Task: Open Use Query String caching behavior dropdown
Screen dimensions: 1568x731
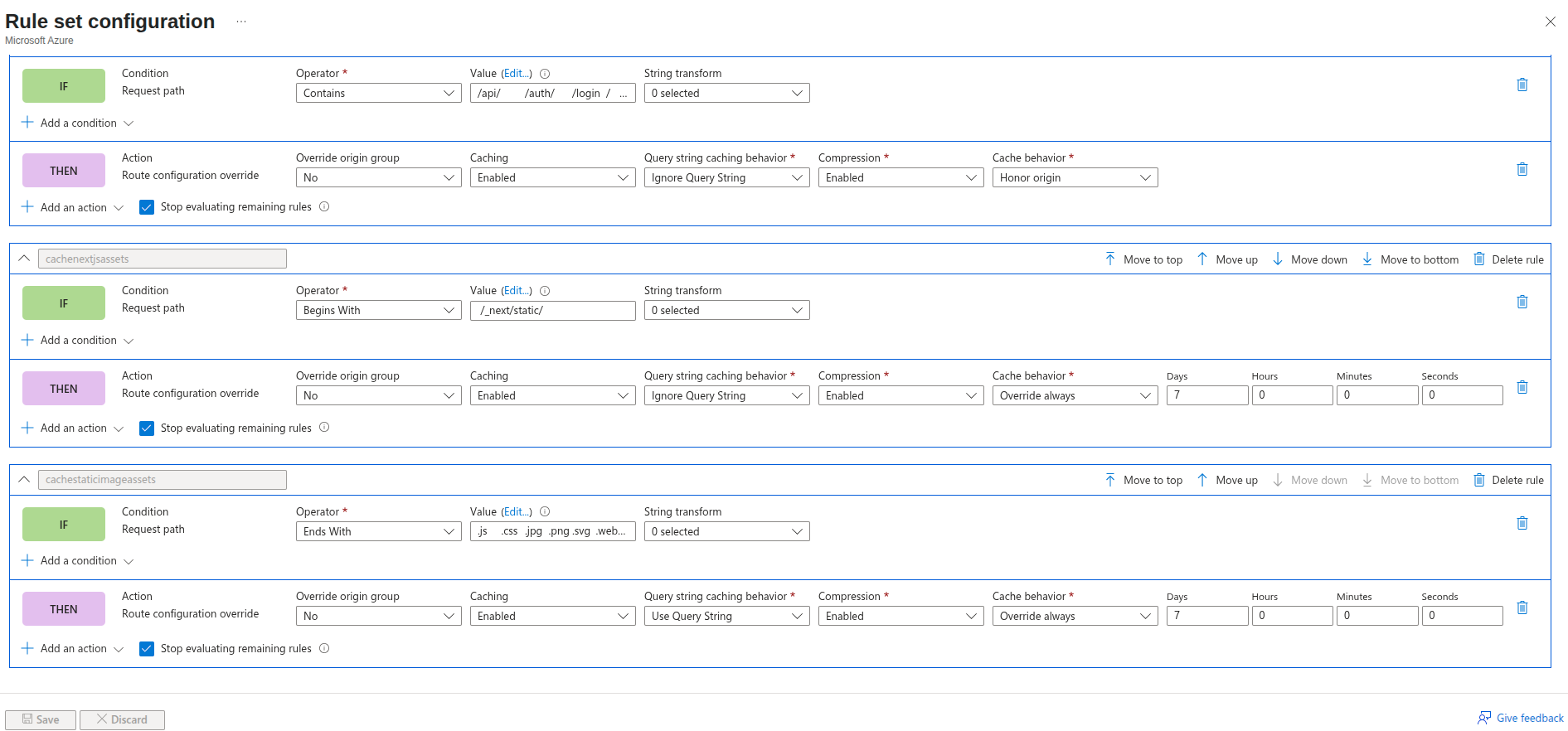Action: click(x=726, y=616)
